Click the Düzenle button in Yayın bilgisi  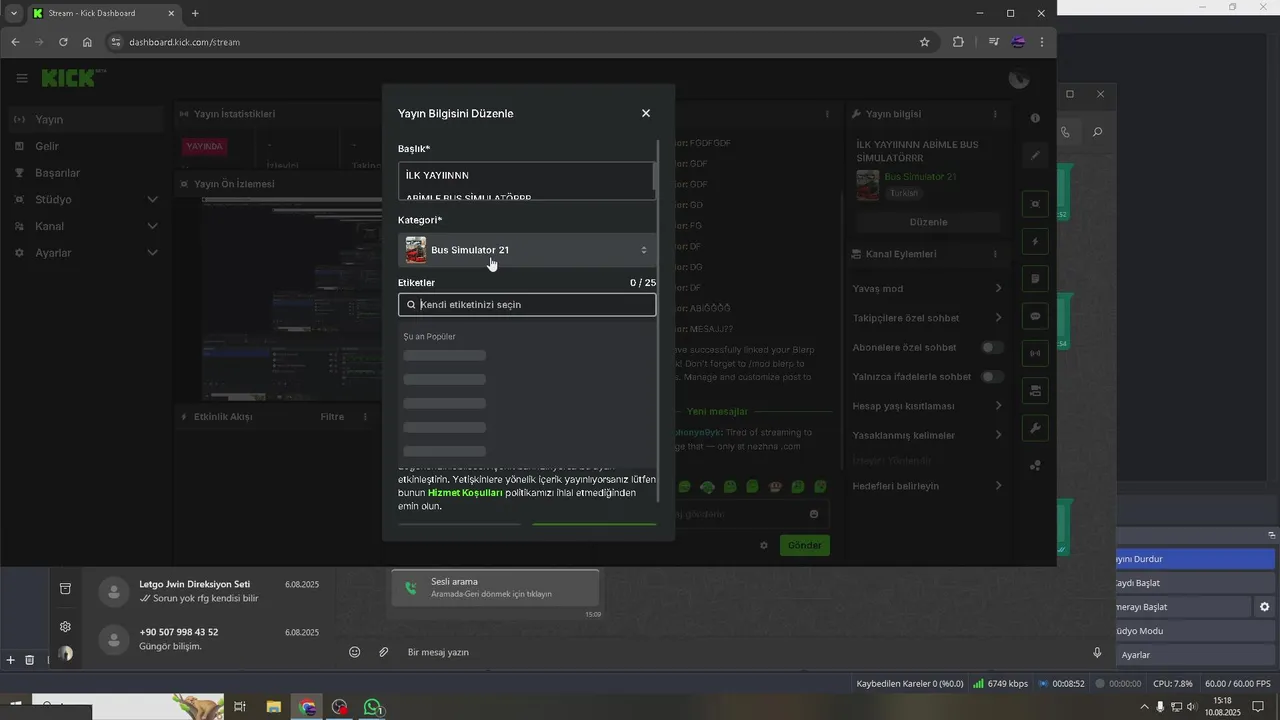[x=928, y=222]
